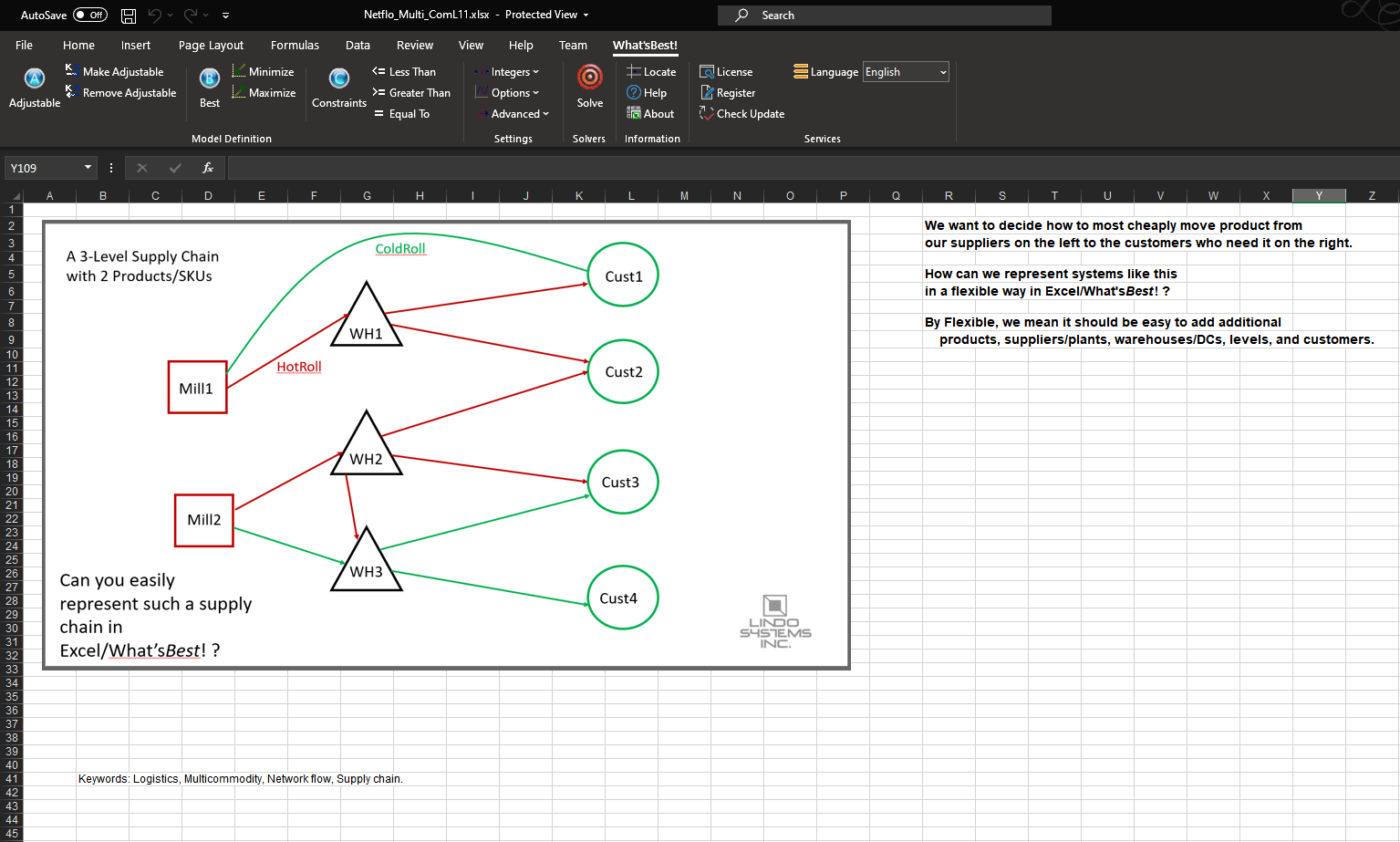
Task: Click Register in Services group
Action: coord(728,92)
